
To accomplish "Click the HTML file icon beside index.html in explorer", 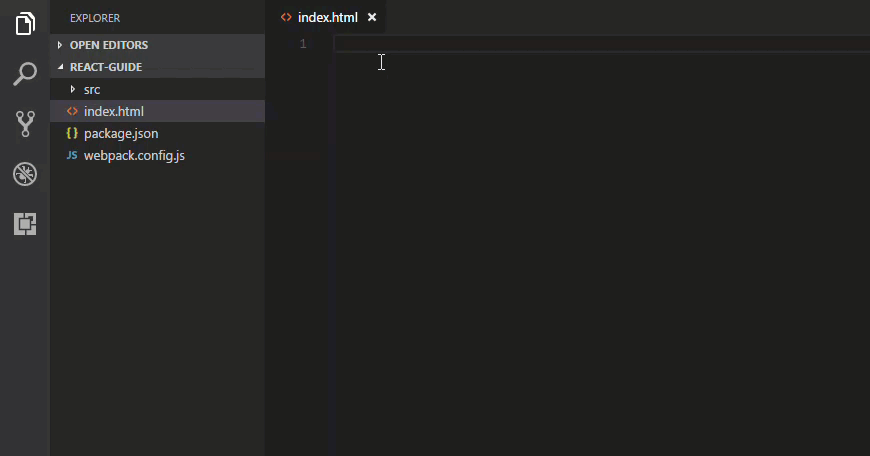I will tap(72, 112).
